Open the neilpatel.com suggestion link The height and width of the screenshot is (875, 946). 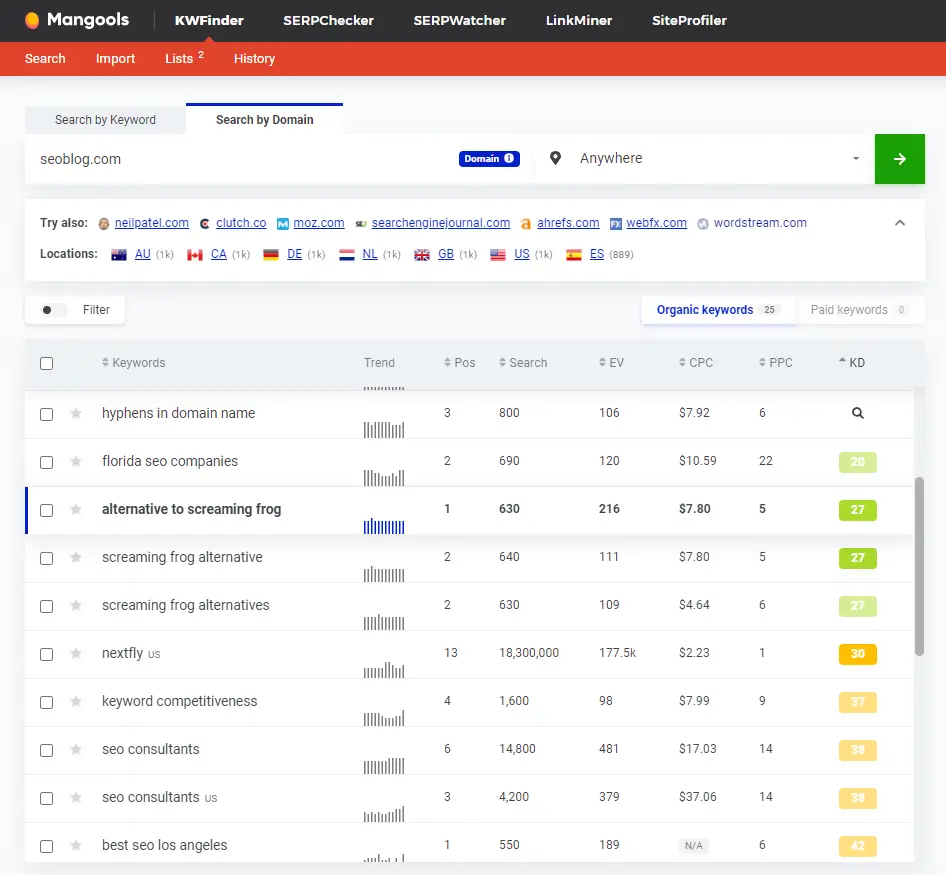click(x=151, y=223)
